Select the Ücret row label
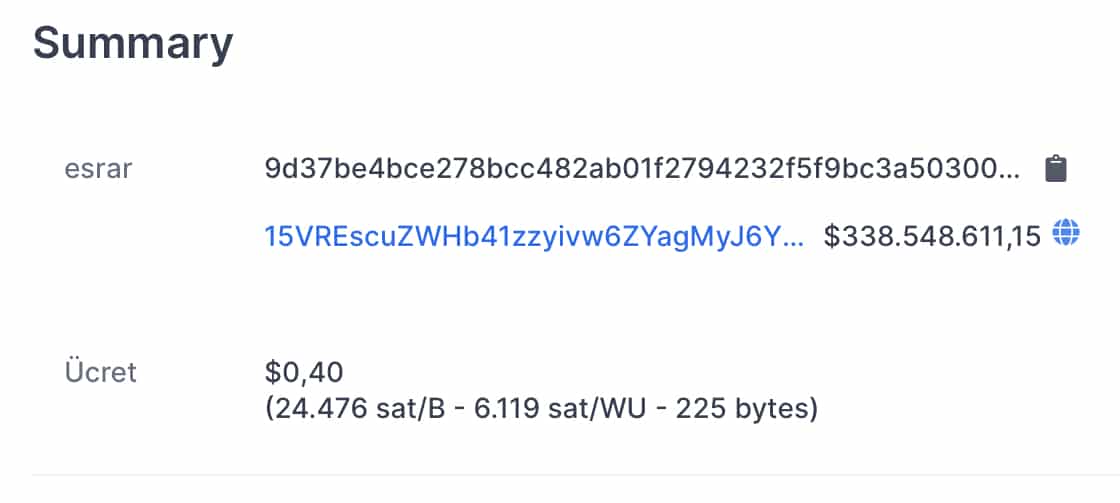This screenshot has height=503, width=1120. (101, 372)
